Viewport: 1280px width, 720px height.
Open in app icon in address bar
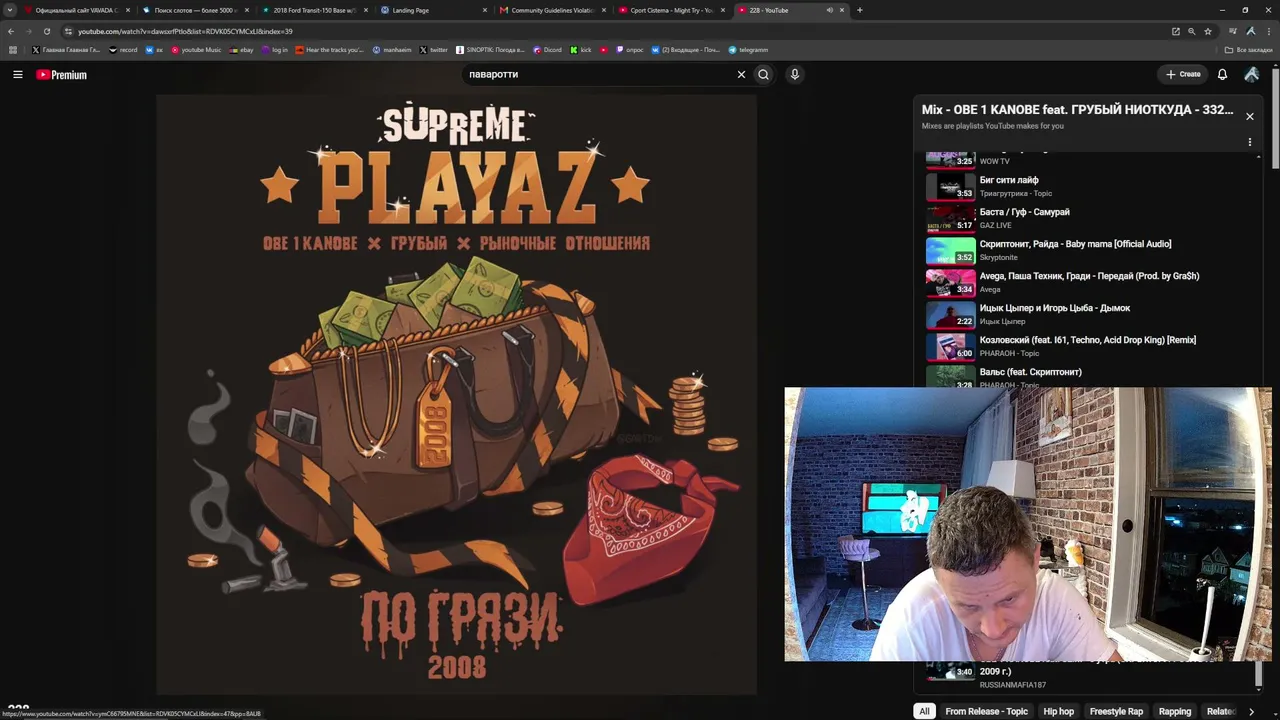coord(1175,31)
